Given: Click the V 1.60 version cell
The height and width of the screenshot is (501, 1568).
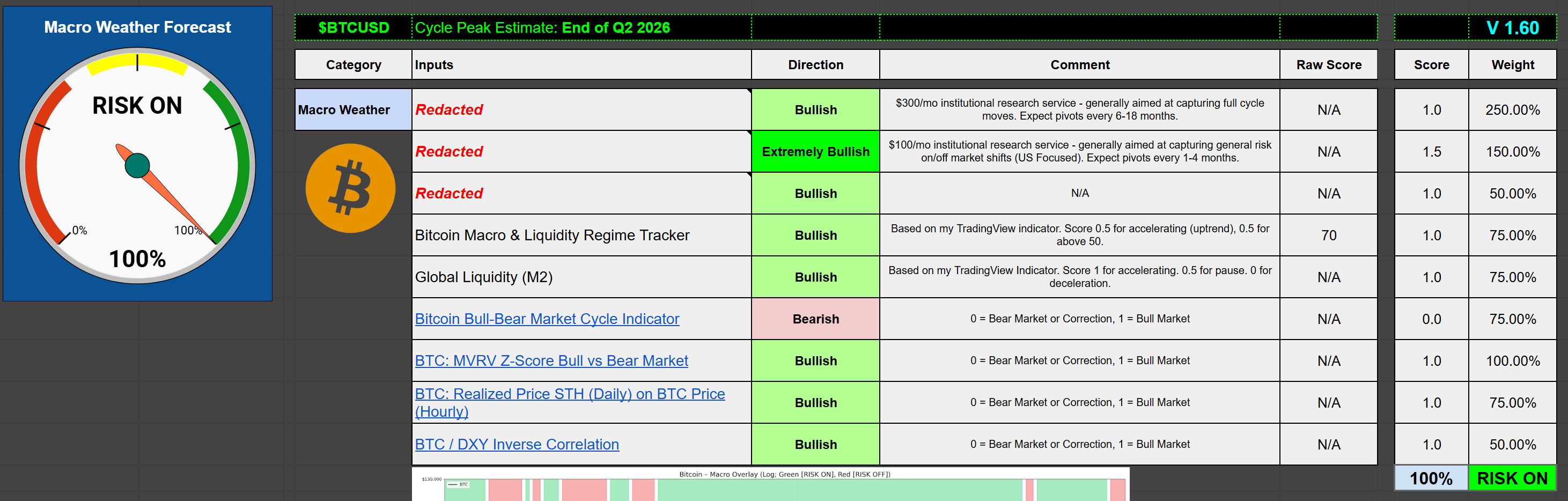Looking at the screenshot, I should click(1512, 28).
